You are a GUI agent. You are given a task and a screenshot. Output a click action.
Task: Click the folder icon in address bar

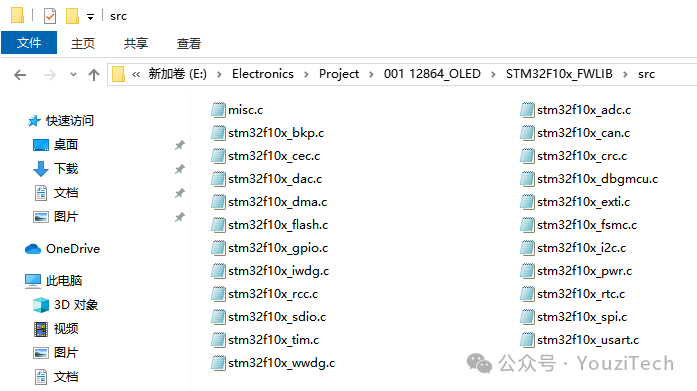118,74
